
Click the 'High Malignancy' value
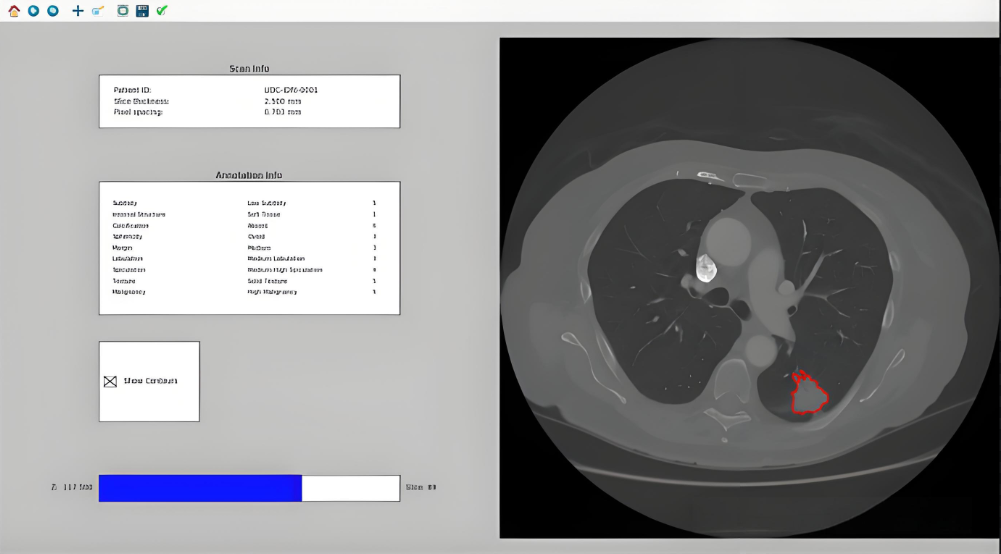coord(272,292)
